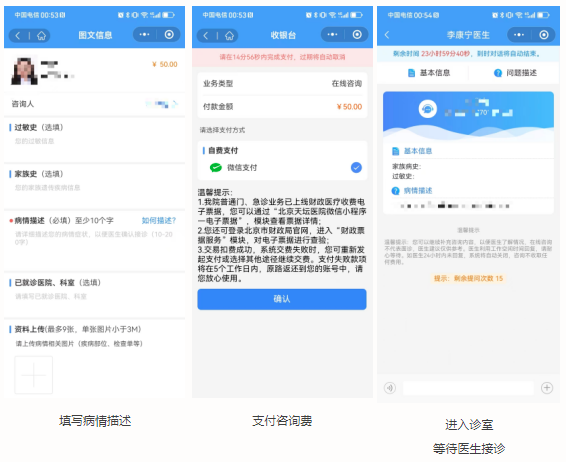The image size is (566, 462).
Task: Tap home icon on 收银台 screen
Action: pyautogui.click(x=229, y=35)
